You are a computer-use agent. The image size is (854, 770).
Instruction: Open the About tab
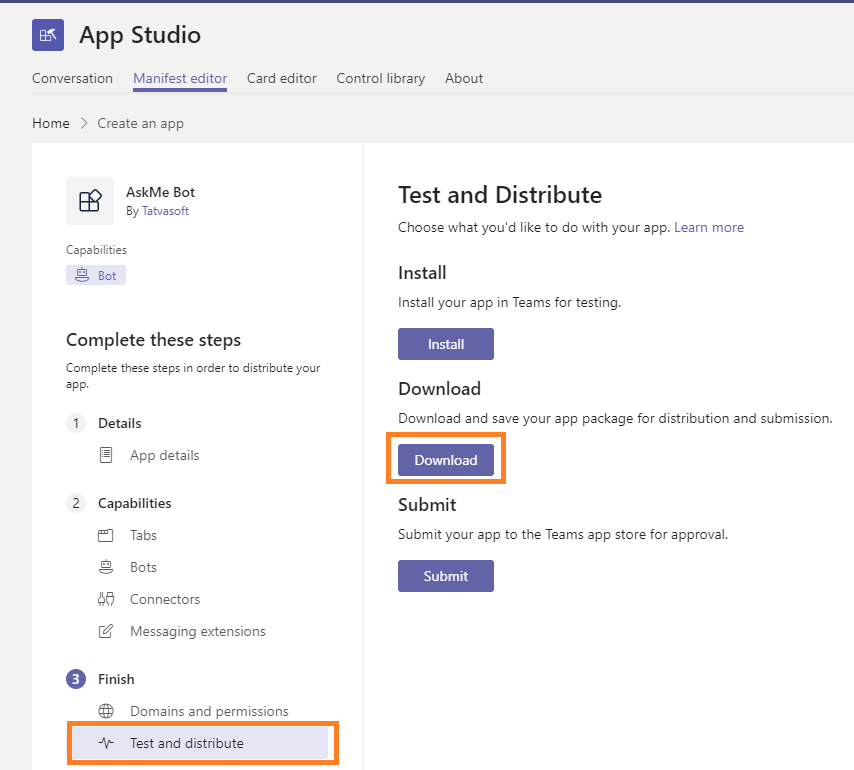coord(464,78)
